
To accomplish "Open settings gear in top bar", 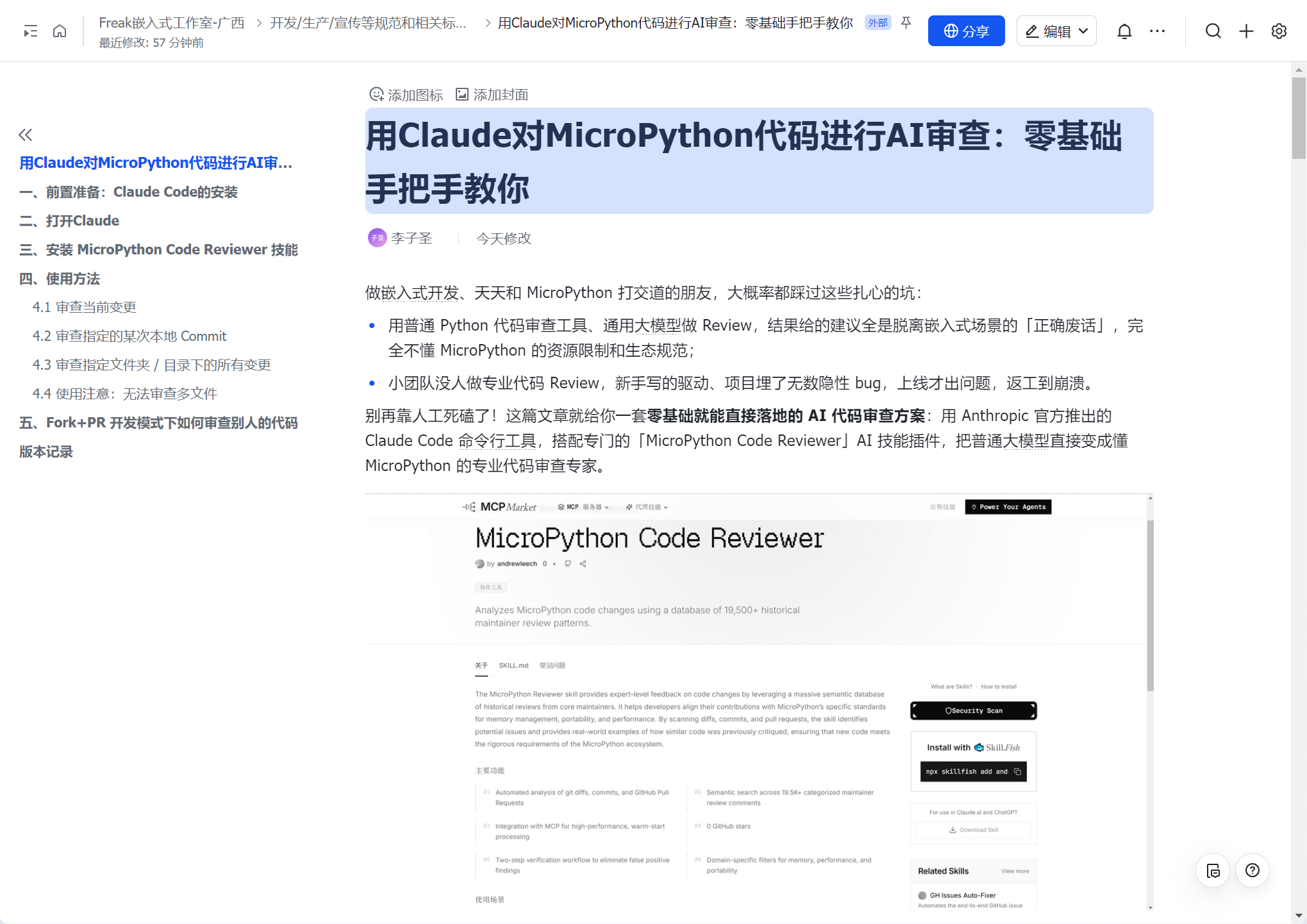I will 1279,31.
